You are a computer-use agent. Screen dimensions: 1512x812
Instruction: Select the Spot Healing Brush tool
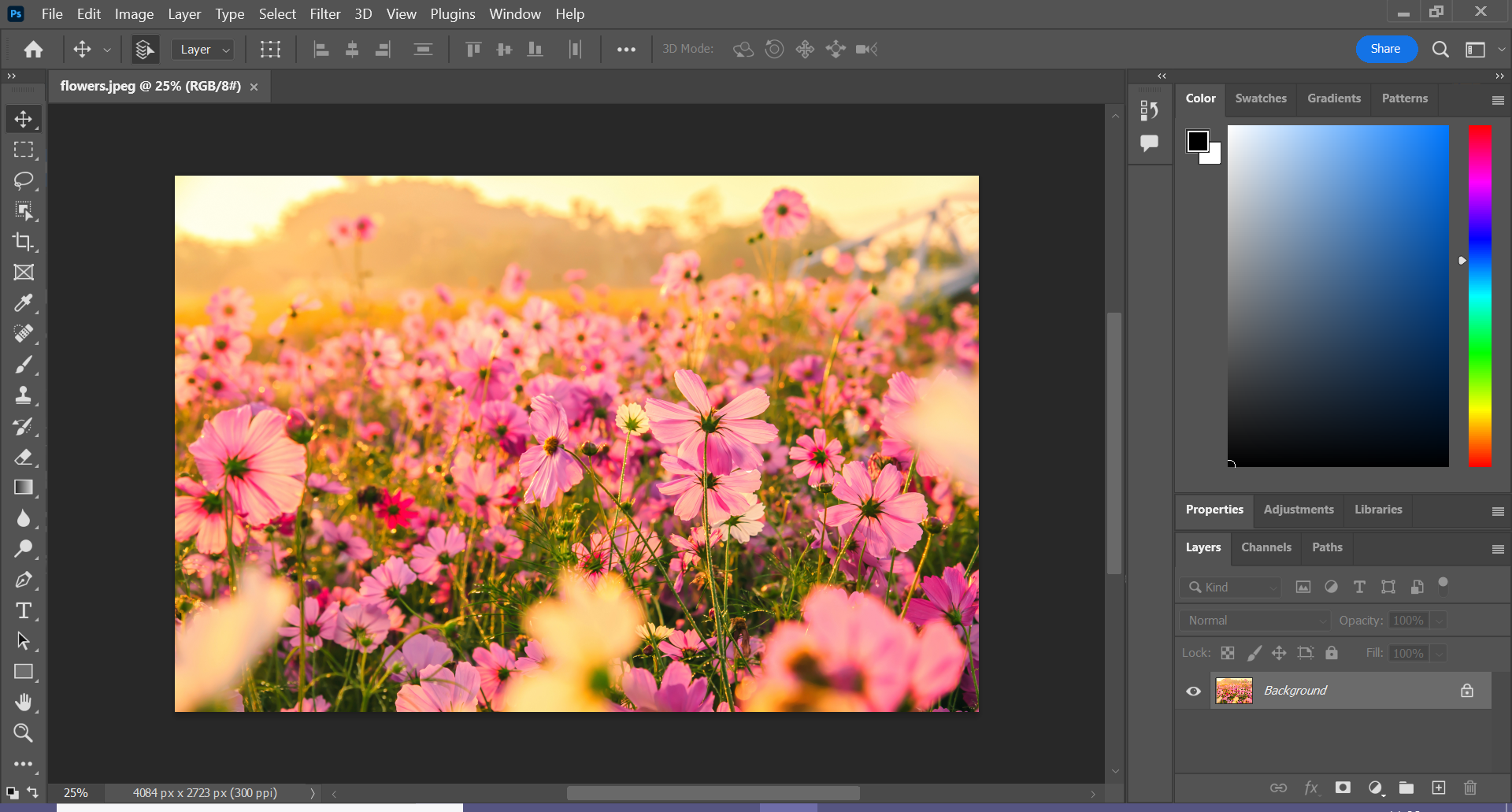pyautogui.click(x=24, y=334)
